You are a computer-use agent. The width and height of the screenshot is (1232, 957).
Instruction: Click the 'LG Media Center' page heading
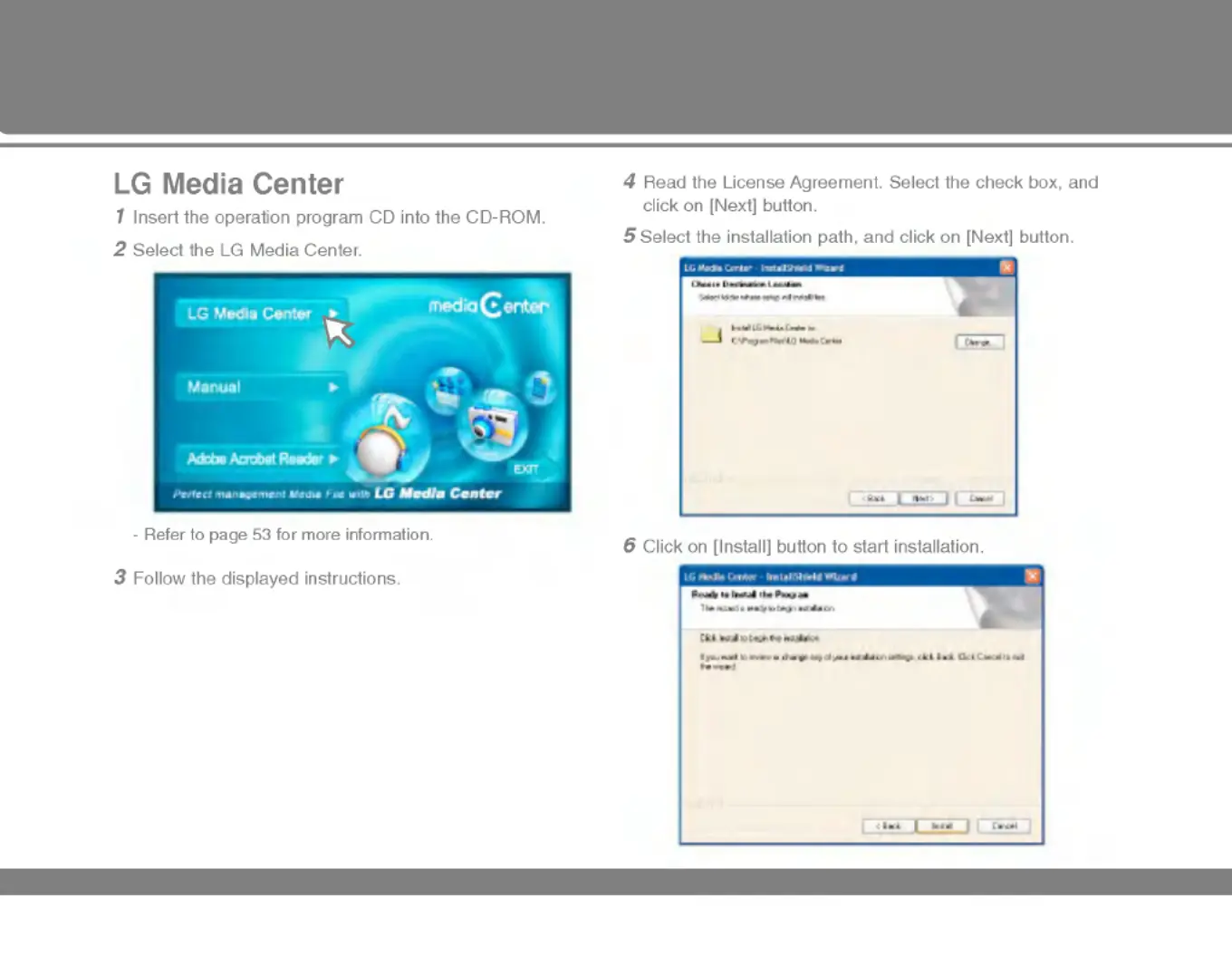coord(228,184)
